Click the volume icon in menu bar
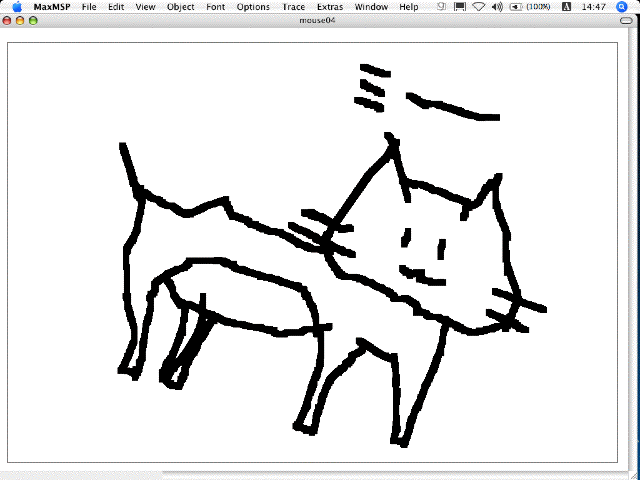The image size is (640, 480). tap(497, 7)
